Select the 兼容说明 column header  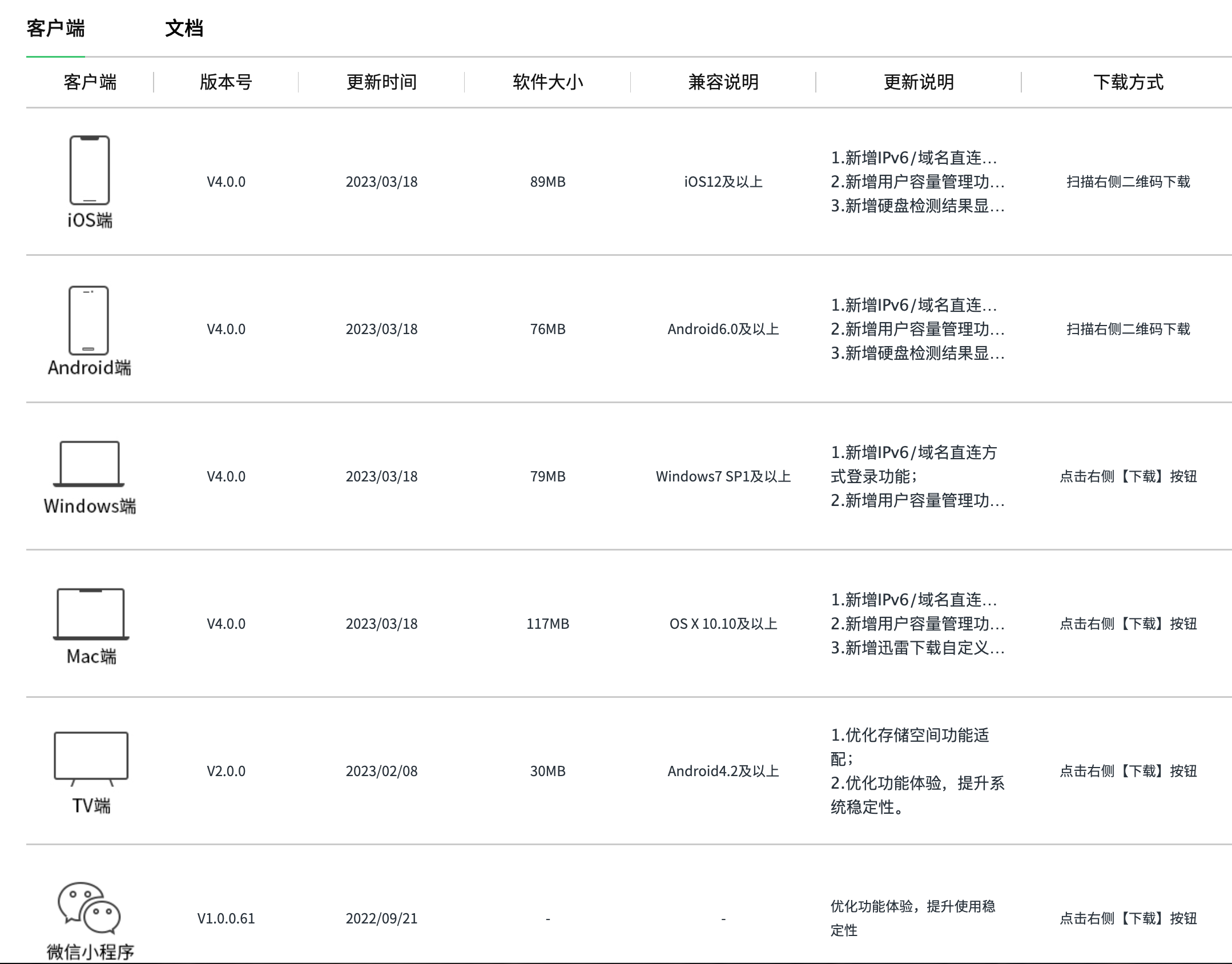pyautogui.click(x=723, y=82)
